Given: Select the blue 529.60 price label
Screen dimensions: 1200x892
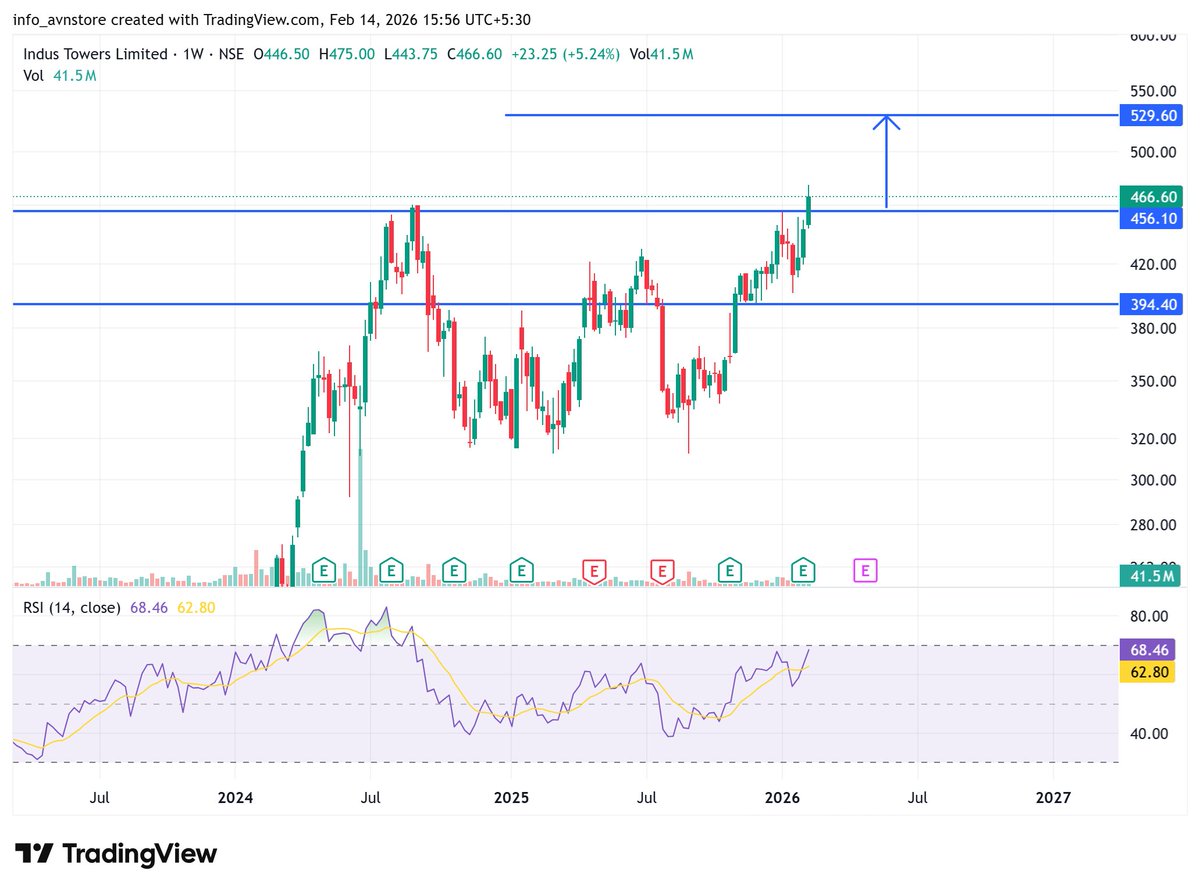Looking at the screenshot, I should (x=1150, y=115).
